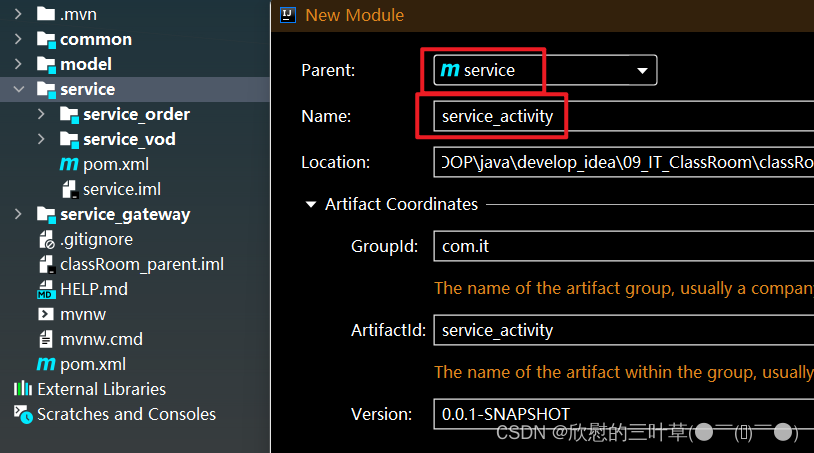This screenshot has width=814, height=453.
Task: Select the service_order module name
Action: (x=137, y=114)
